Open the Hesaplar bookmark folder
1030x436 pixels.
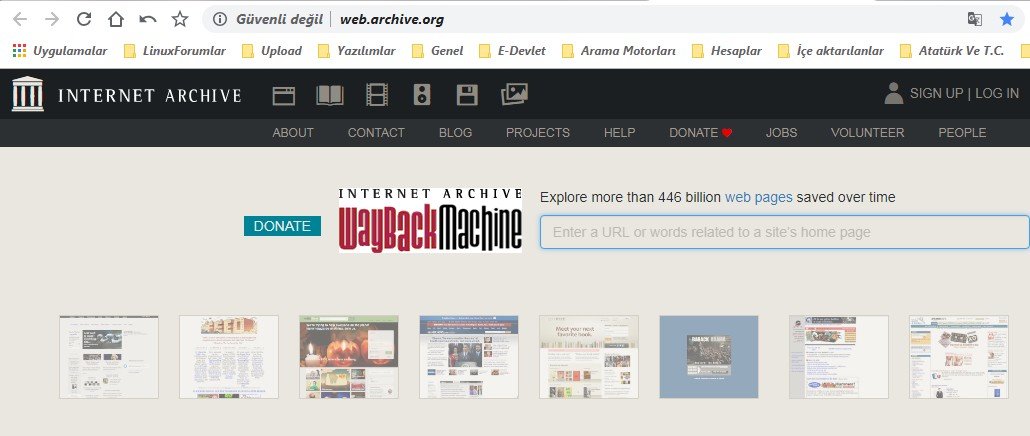727,51
